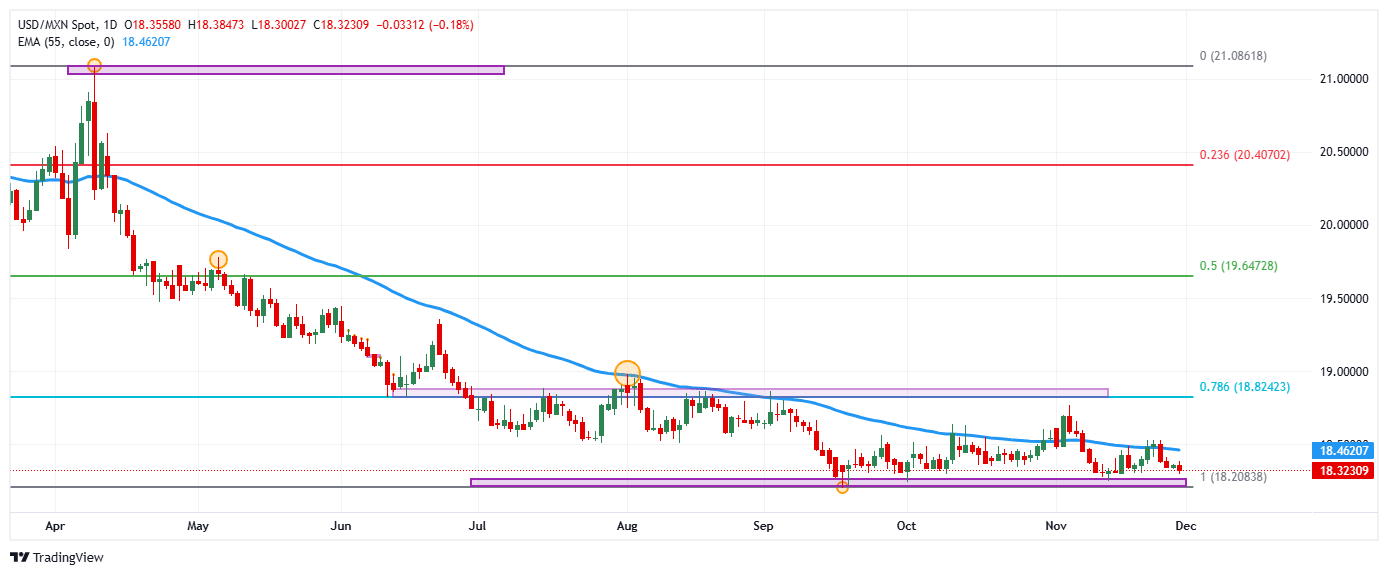Click the orange circle marker in early May
Viewport: 1388px width, 575px height.
point(218,259)
